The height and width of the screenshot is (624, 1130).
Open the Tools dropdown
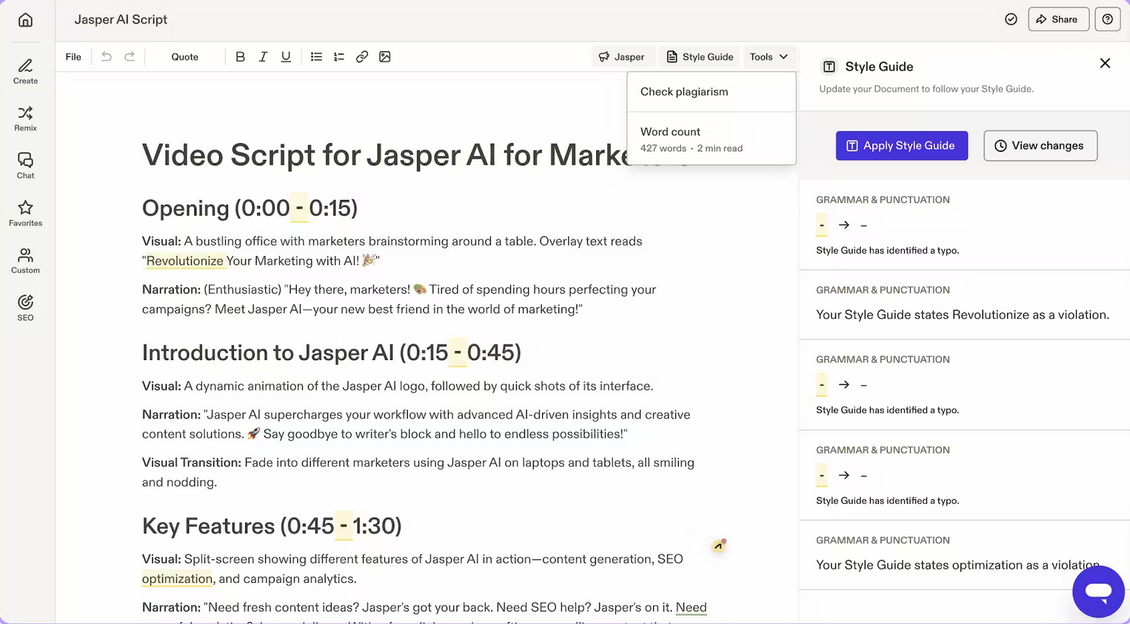pyautogui.click(x=767, y=57)
